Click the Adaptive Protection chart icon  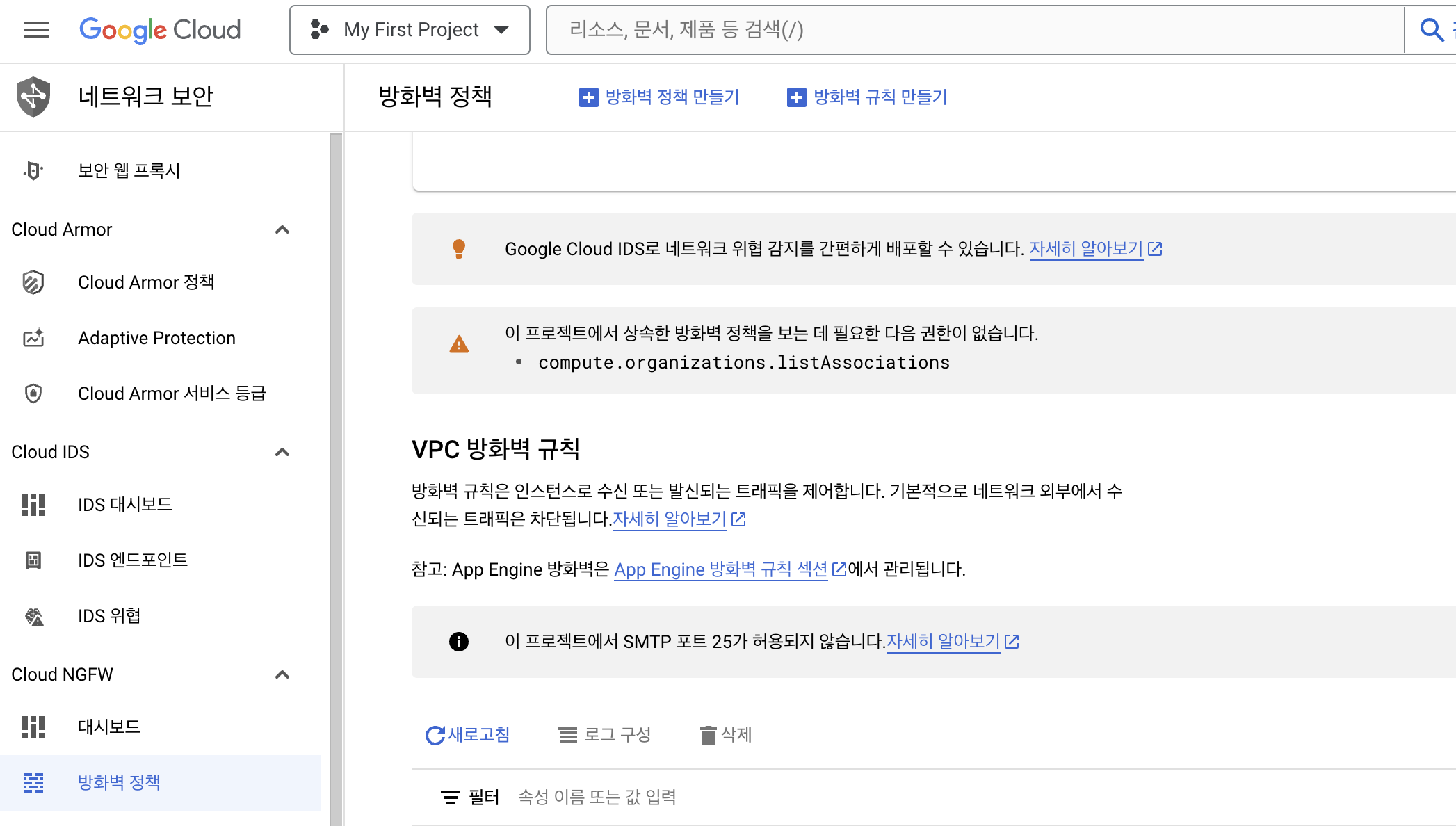click(33, 338)
